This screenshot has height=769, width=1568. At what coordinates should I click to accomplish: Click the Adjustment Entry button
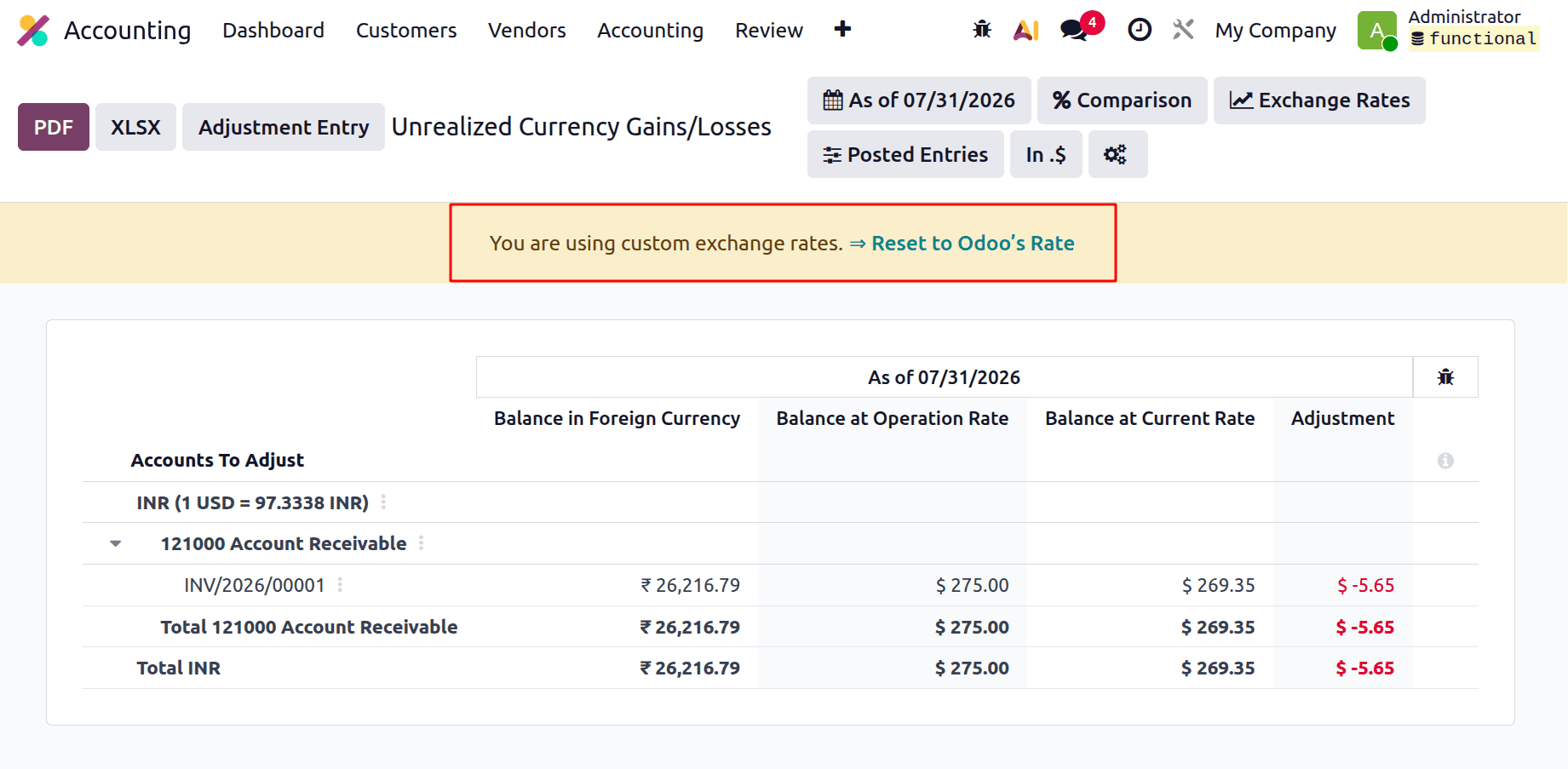(x=284, y=127)
